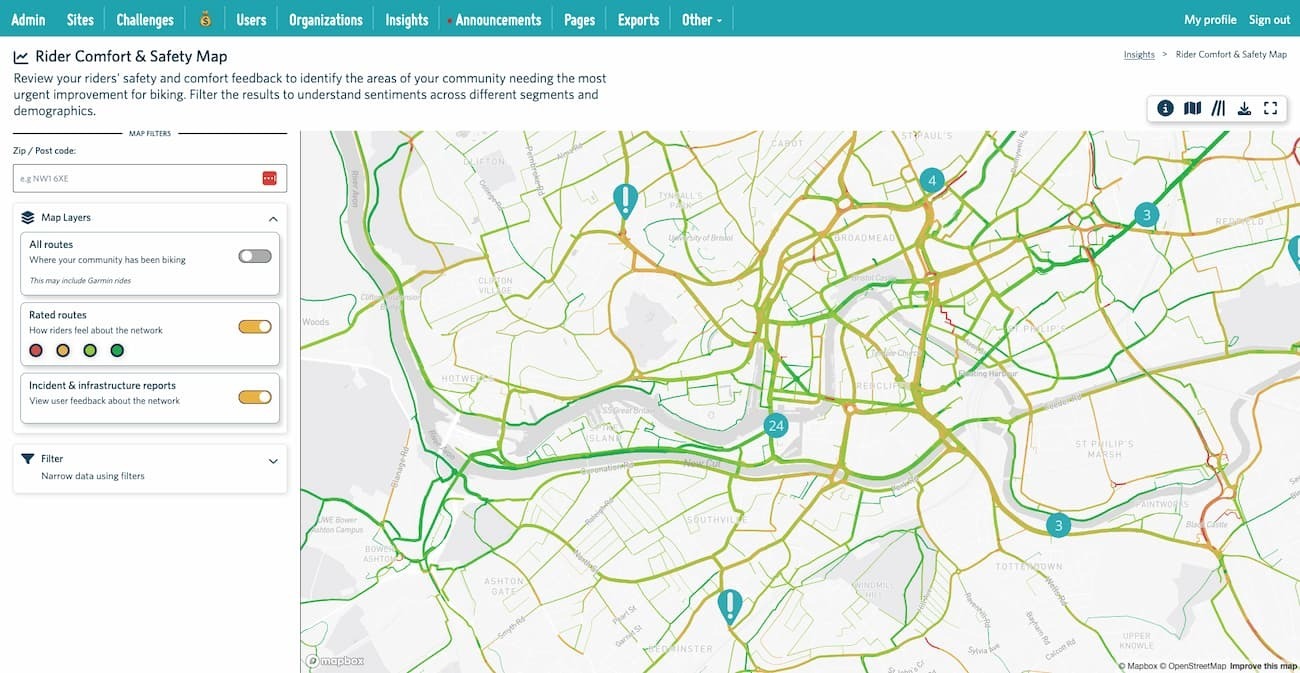
Task: Click the download export icon
Action: pyautogui.click(x=1244, y=107)
